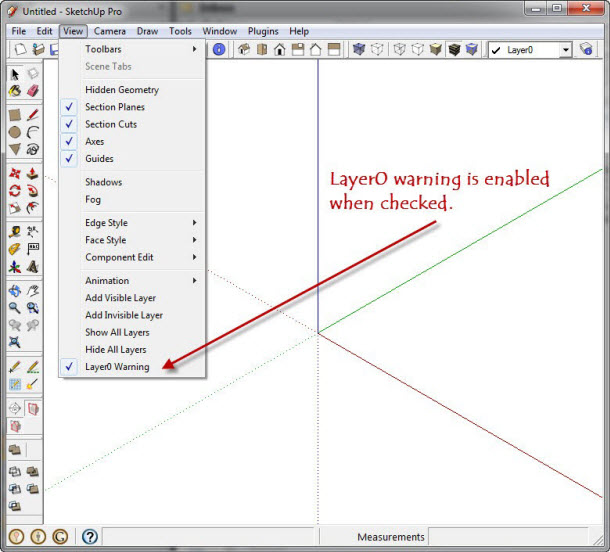Uncheck Guides in View menu

coord(132,158)
